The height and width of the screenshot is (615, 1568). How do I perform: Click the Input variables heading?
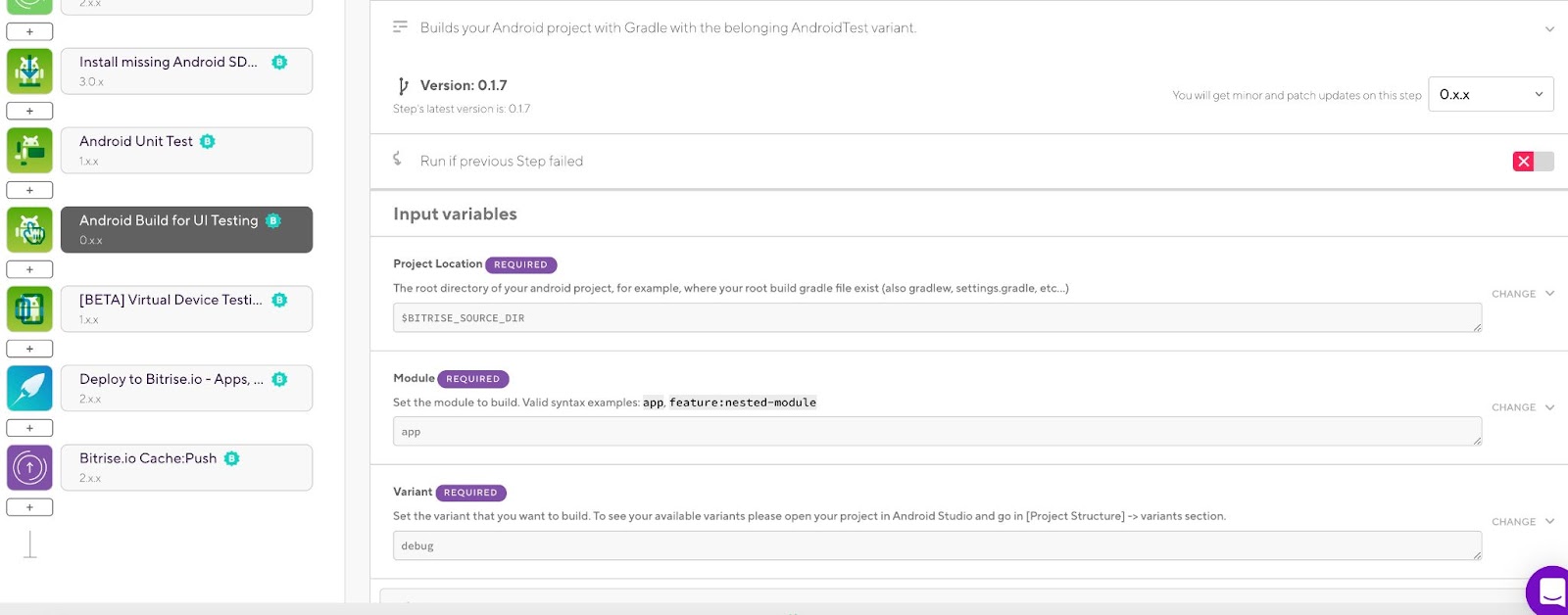coord(455,213)
